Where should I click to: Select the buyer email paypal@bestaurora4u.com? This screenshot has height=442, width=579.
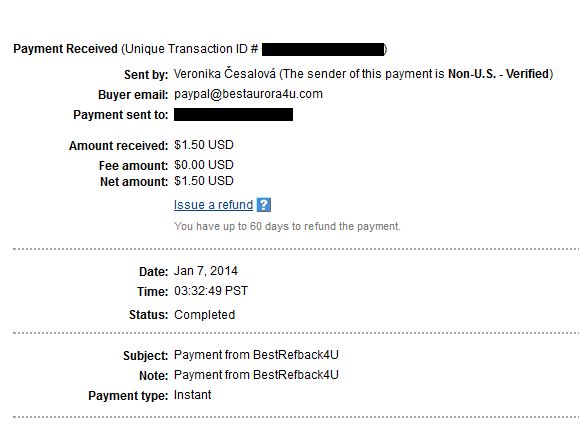pos(248,94)
